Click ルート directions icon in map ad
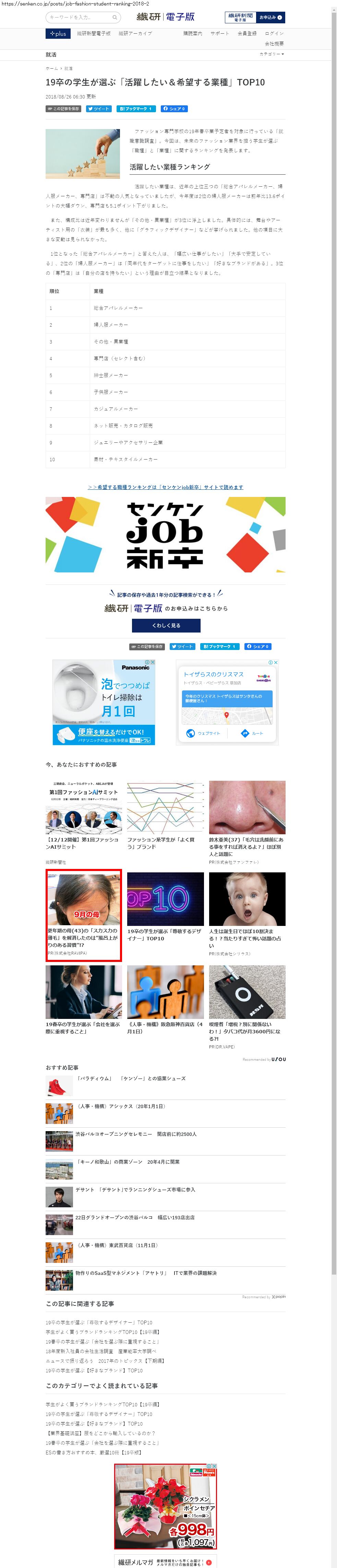 pyautogui.click(x=244, y=733)
